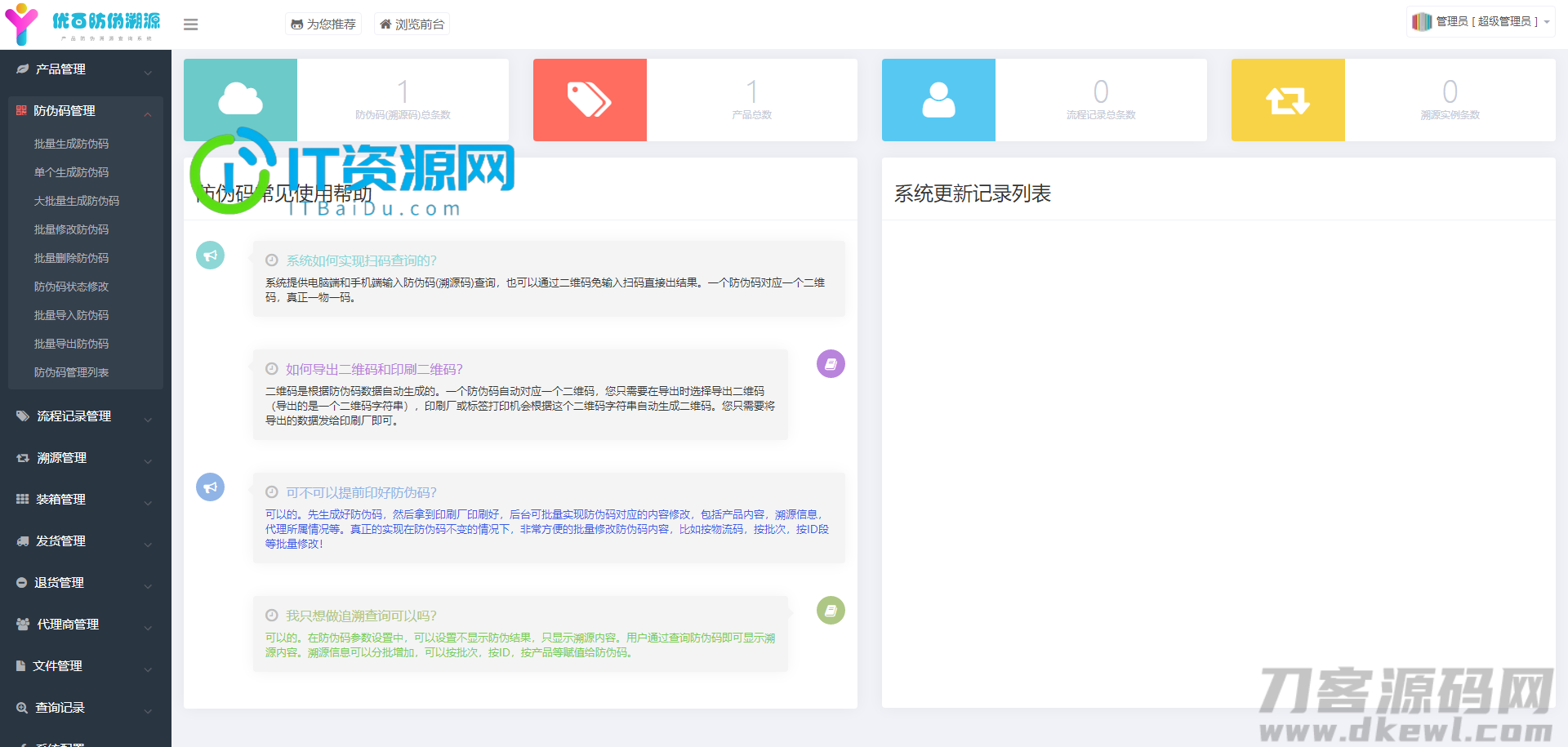Image resolution: width=1568 pixels, height=747 pixels.
Task: Click the purple book timeline icon
Action: [x=831, y=364]
